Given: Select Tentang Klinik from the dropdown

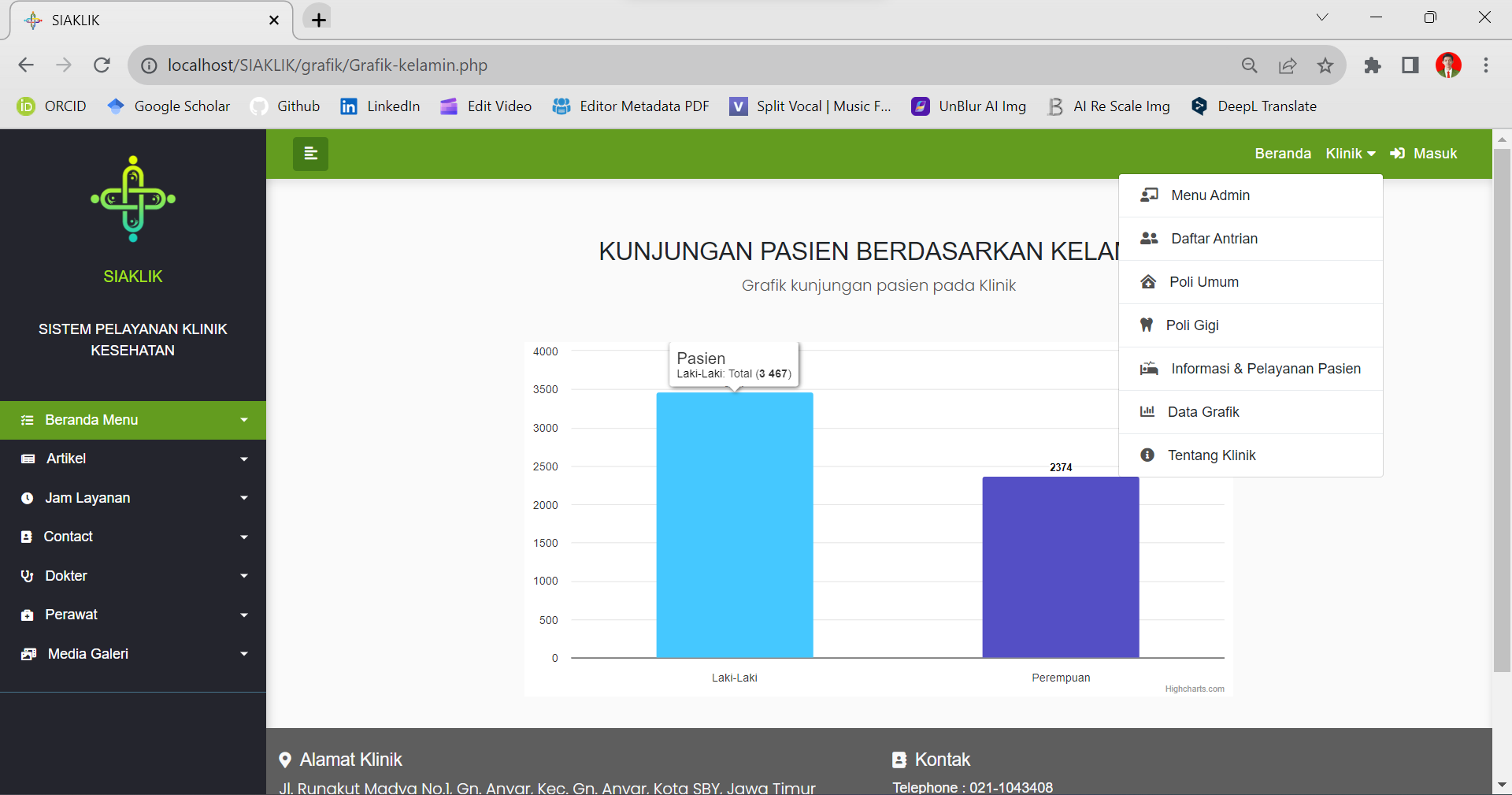Looking at the screenshot, I should point(1251,455).
